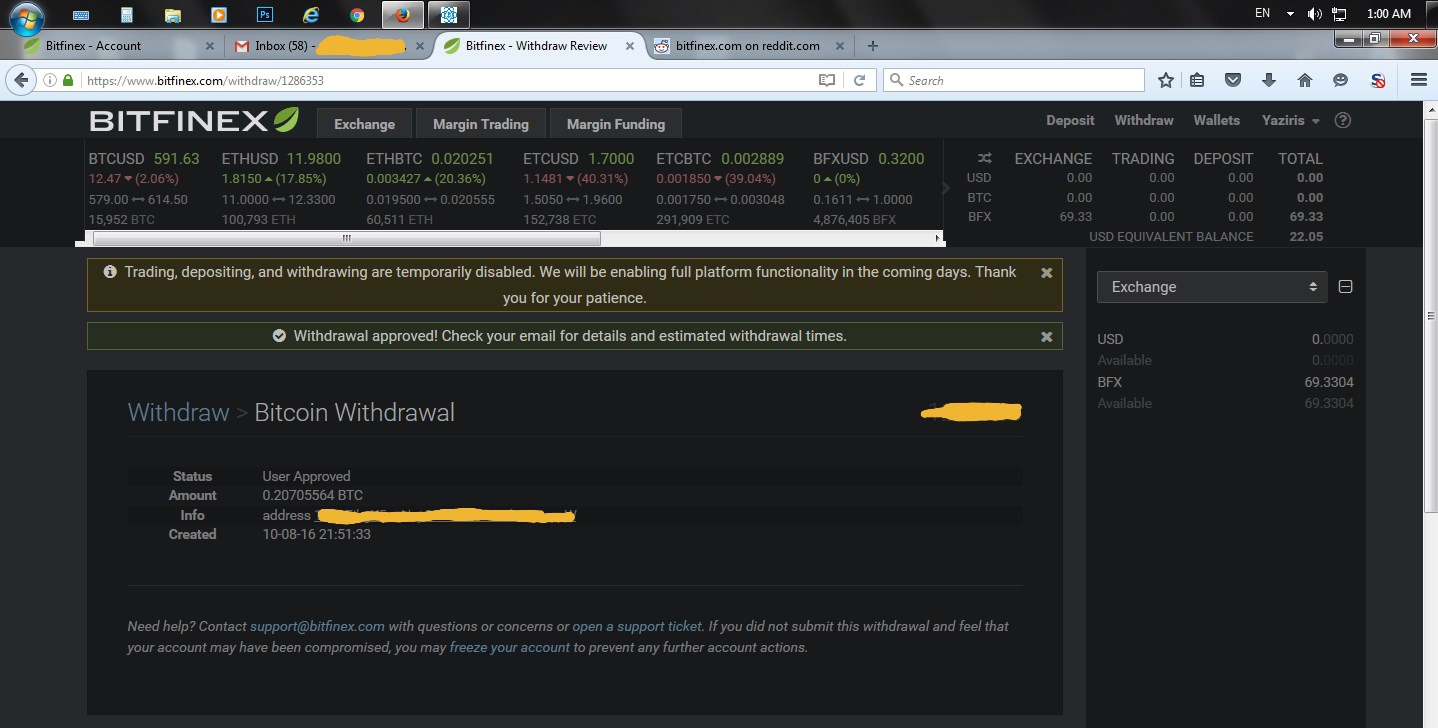
Task: Open the Wallets page
Action: coord(1216,120)
